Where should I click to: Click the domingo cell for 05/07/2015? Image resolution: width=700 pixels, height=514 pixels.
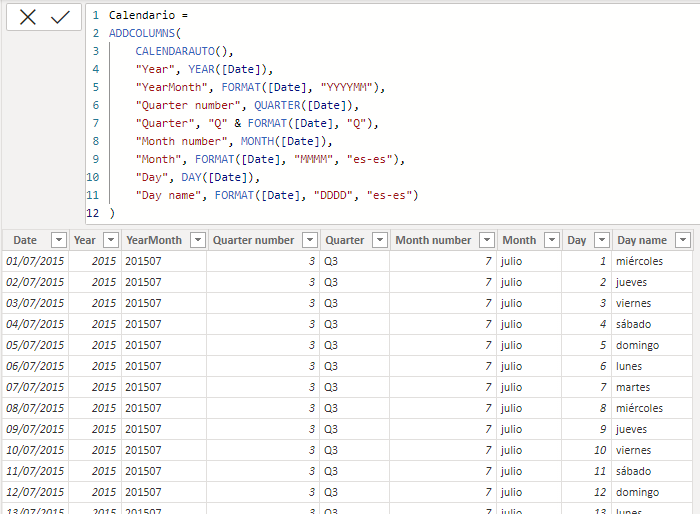638,345
